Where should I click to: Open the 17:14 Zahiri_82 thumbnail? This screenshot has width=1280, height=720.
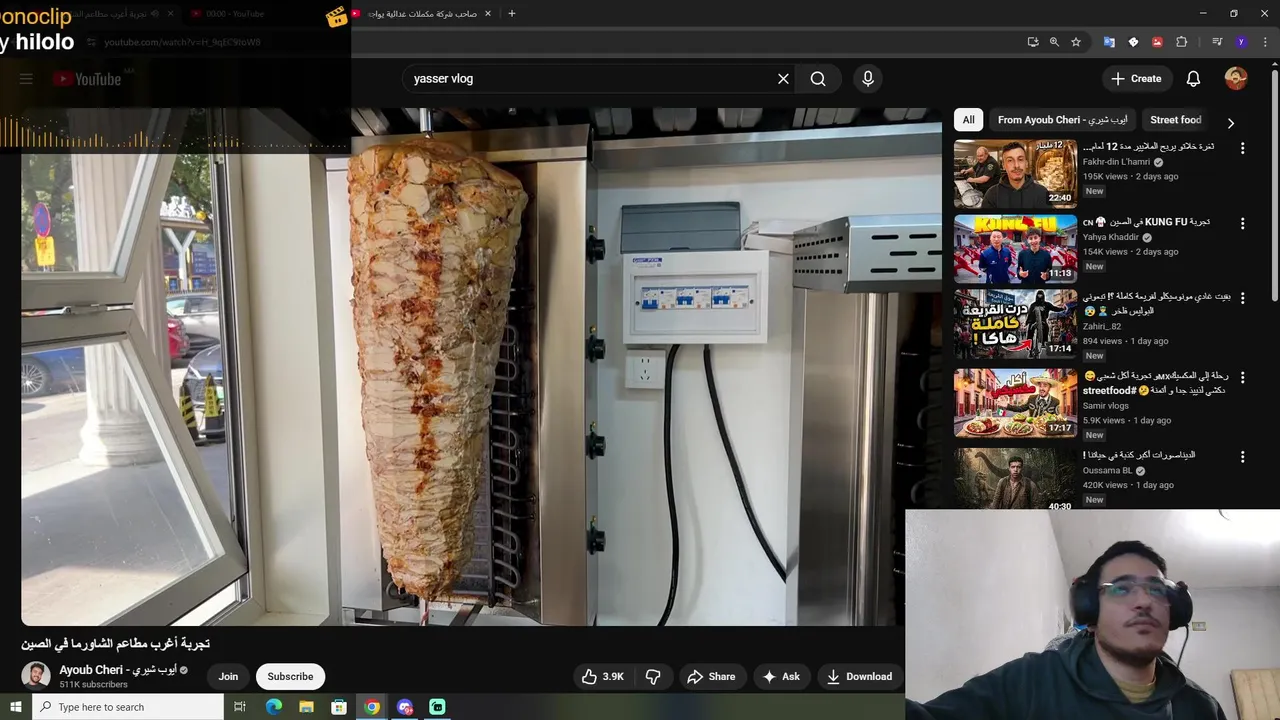pos(1015,325)
